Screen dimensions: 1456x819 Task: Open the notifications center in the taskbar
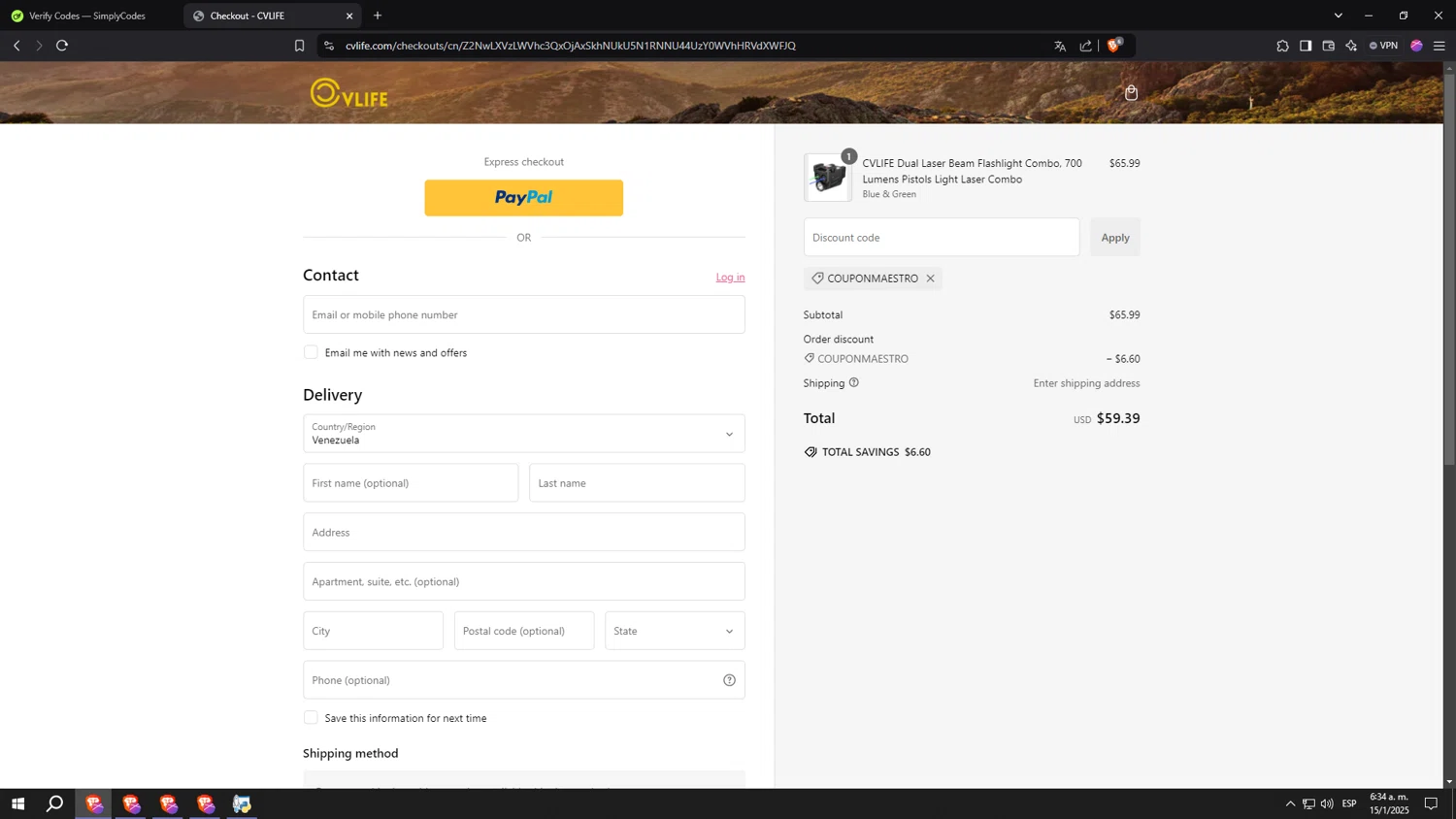[x=1431, y=803]
